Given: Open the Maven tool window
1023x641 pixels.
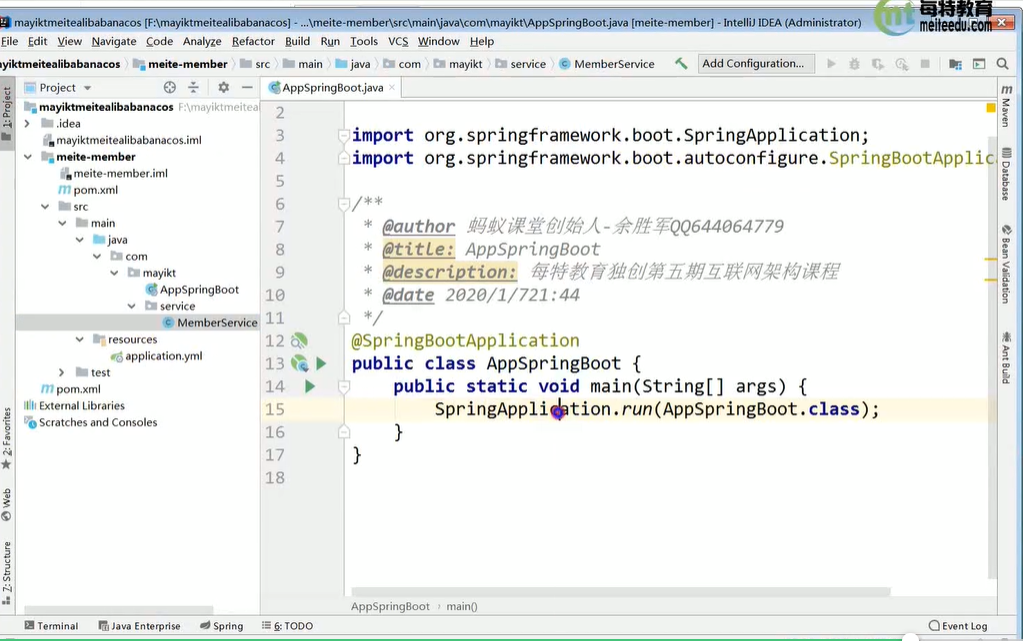Looking at the screenshot, I should pos(1006,106).
